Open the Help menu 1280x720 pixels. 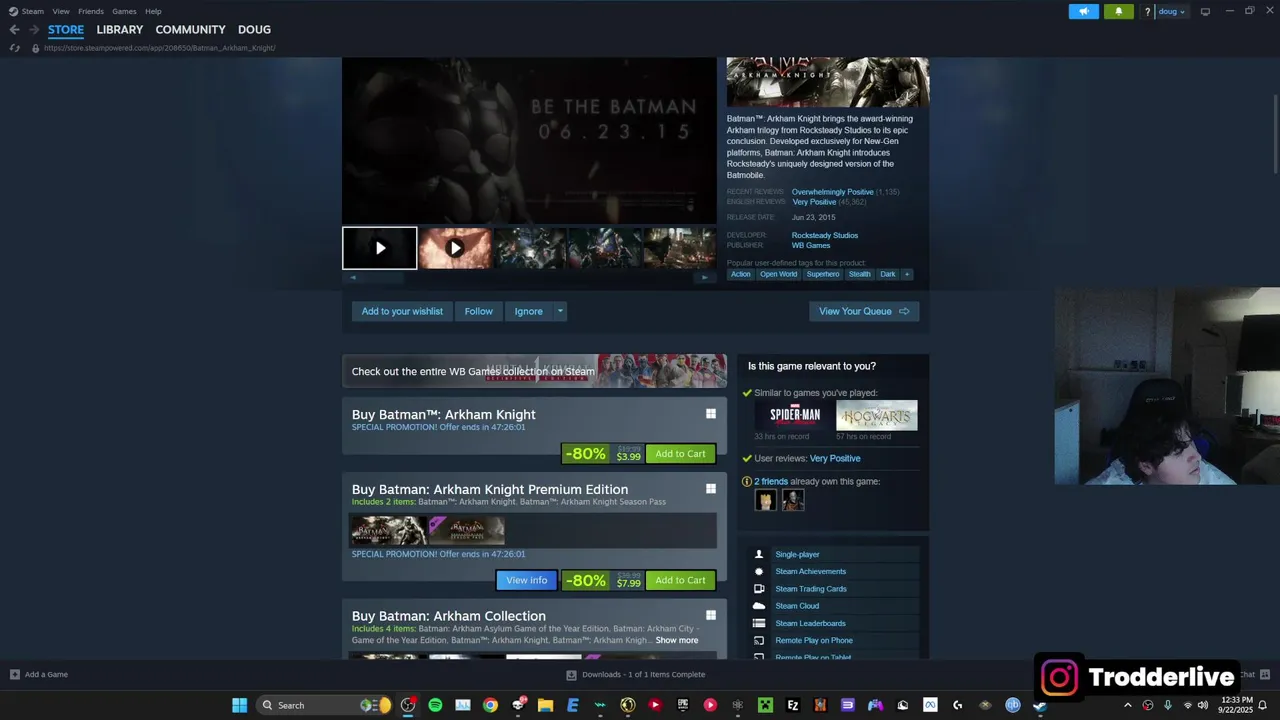pos(153,11)
